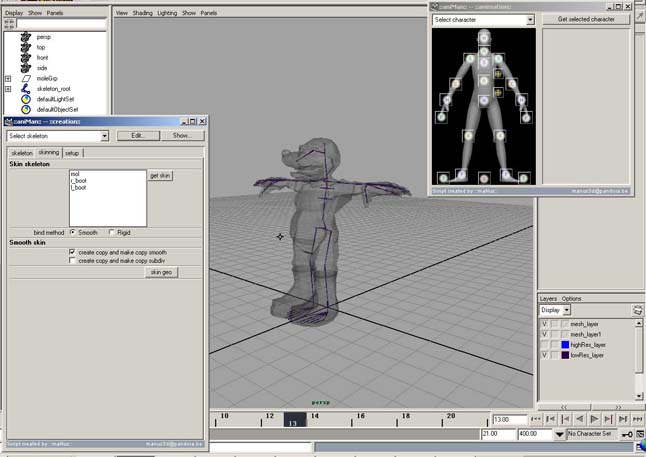Hide the lowRes_layer using its V box
Screen dimensions: 646x457
pyautogui.click(x=545, y=355)
